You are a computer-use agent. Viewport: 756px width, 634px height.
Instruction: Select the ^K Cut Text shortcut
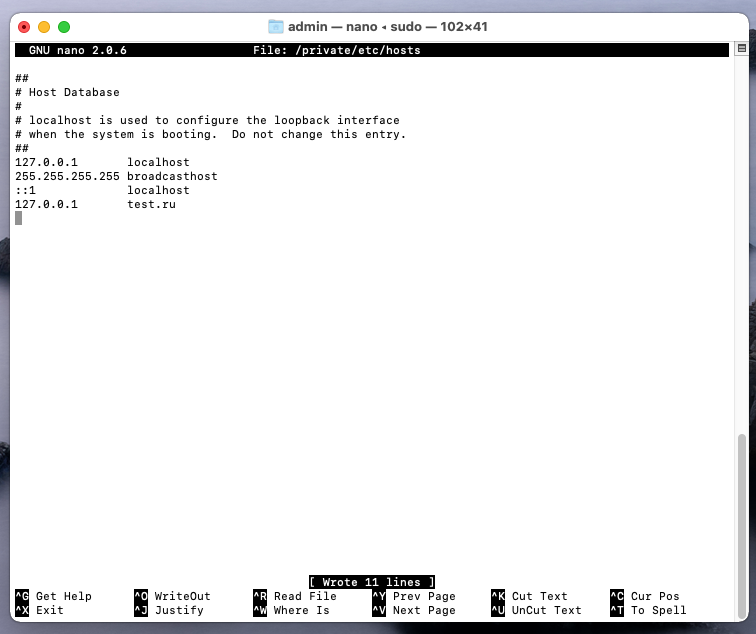click(529, 596)
